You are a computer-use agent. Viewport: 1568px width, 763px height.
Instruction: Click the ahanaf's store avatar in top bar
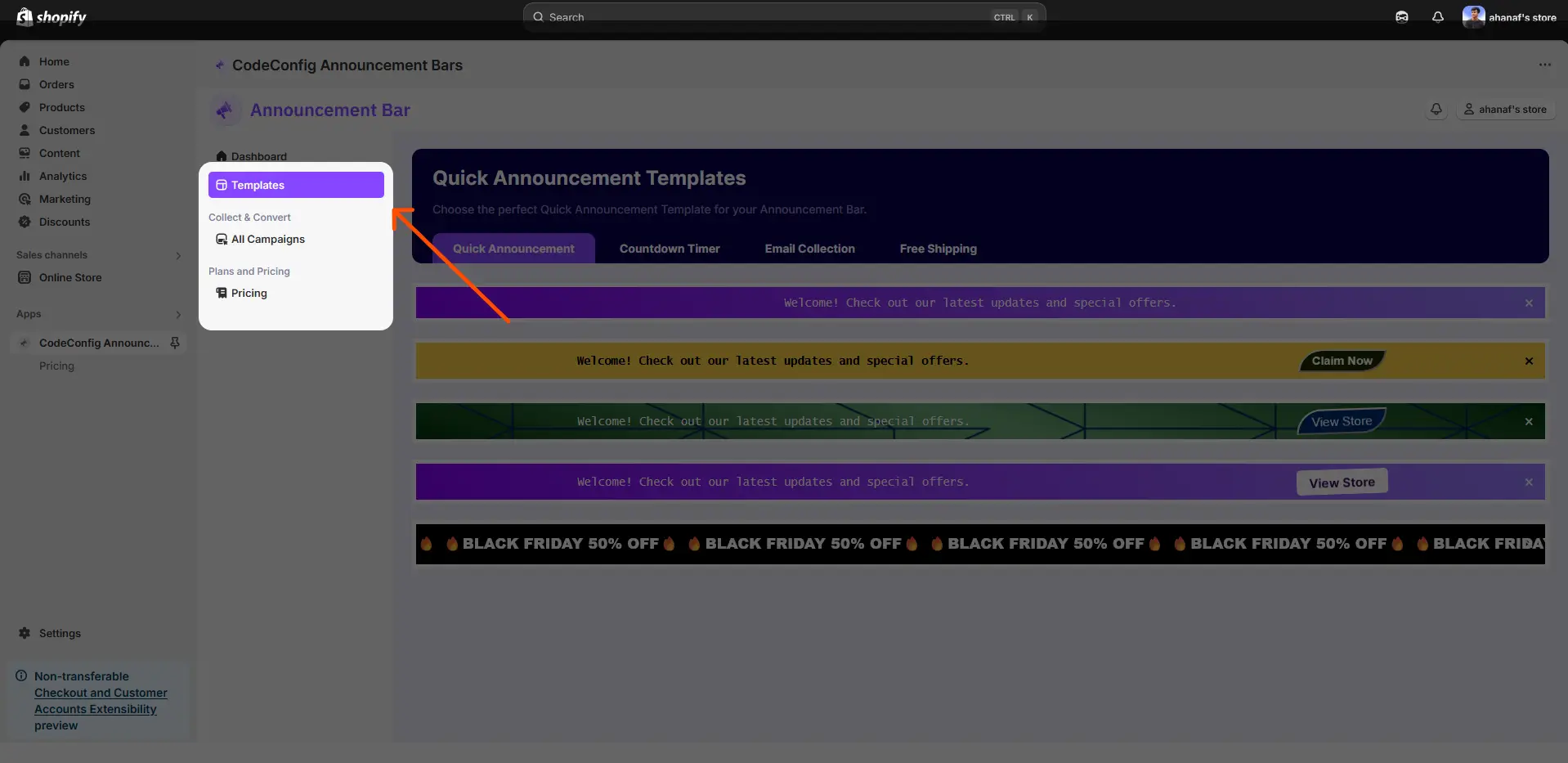[x=1474, y=17]
